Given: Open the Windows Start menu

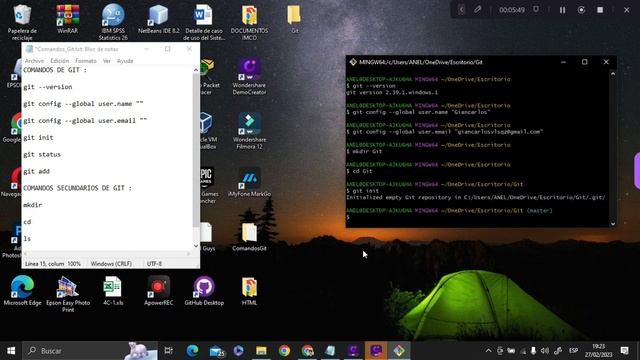Looking at the screenshot, I should coord(11,351).
